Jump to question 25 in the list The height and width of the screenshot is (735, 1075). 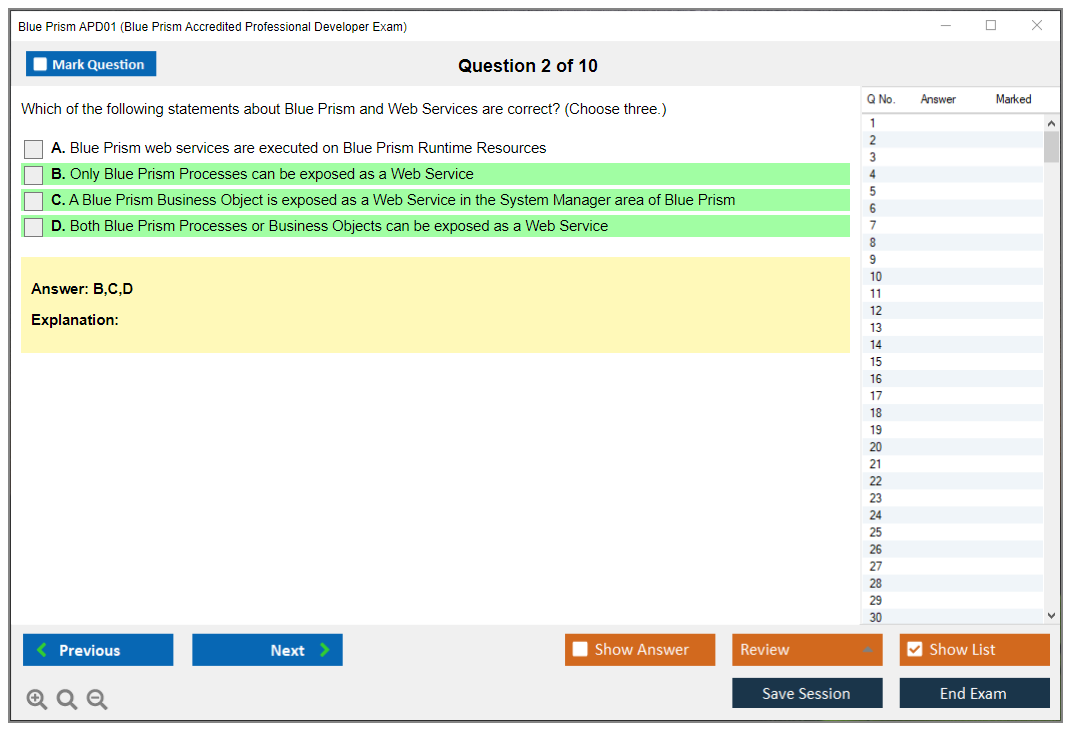point(876,532)
